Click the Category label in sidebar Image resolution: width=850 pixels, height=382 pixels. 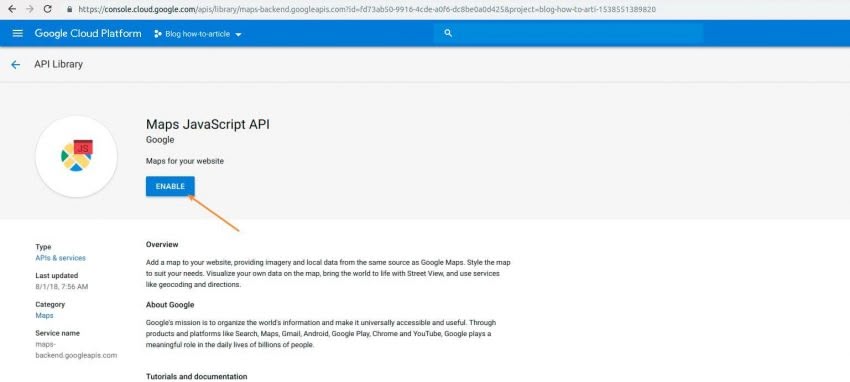pos(50,305)
